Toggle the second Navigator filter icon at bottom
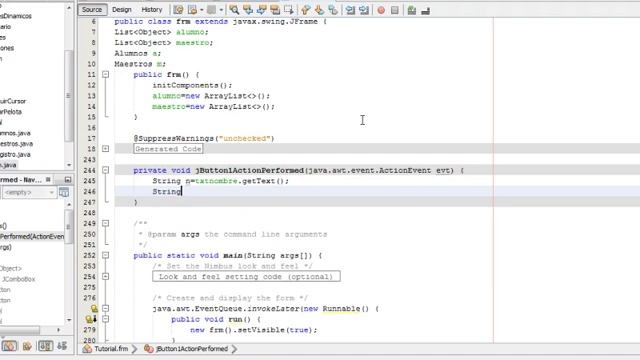 click(x=27, y=346)
